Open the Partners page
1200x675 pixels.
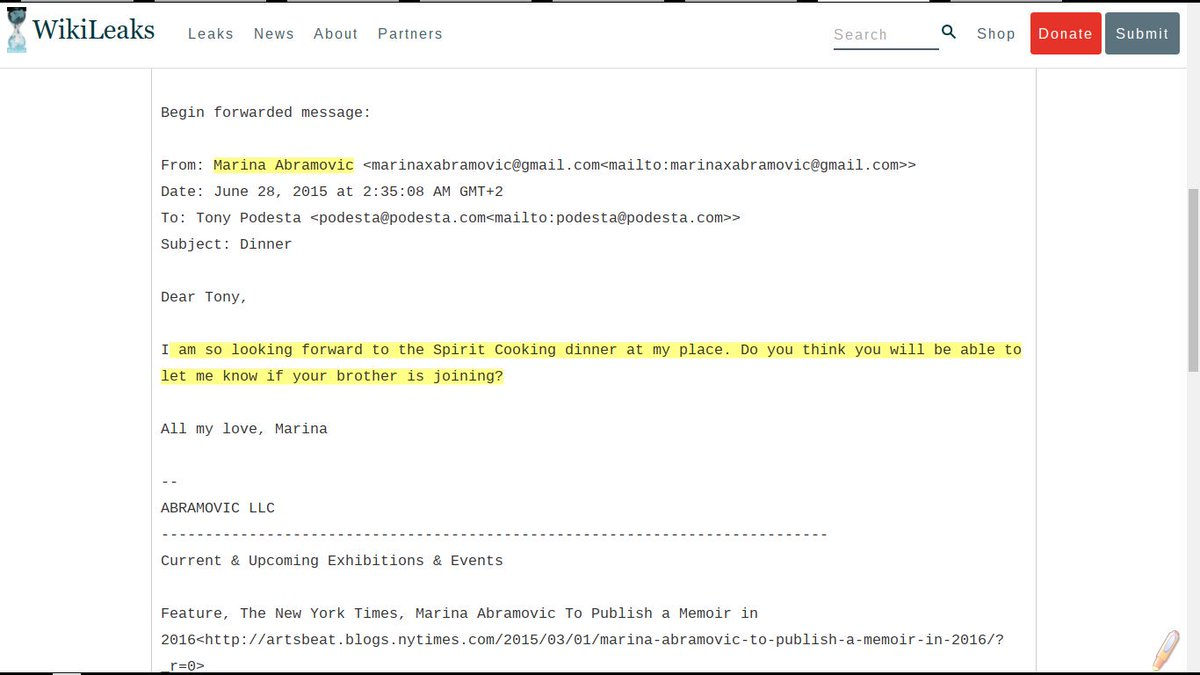[x=410, y=34]
